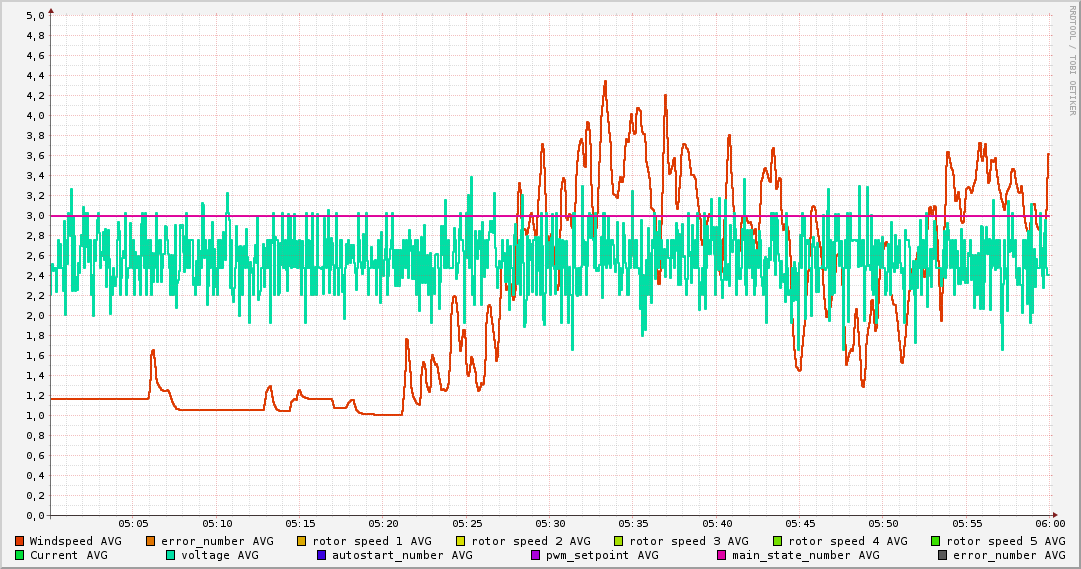Click the orange error_number AVG legend label
This screenshot has height=569, width=1081.
click(x=216, y=541)
